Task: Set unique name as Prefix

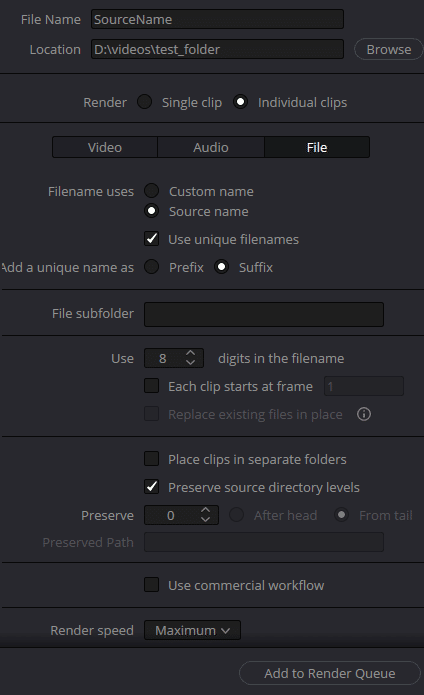Action: point(152,267)
